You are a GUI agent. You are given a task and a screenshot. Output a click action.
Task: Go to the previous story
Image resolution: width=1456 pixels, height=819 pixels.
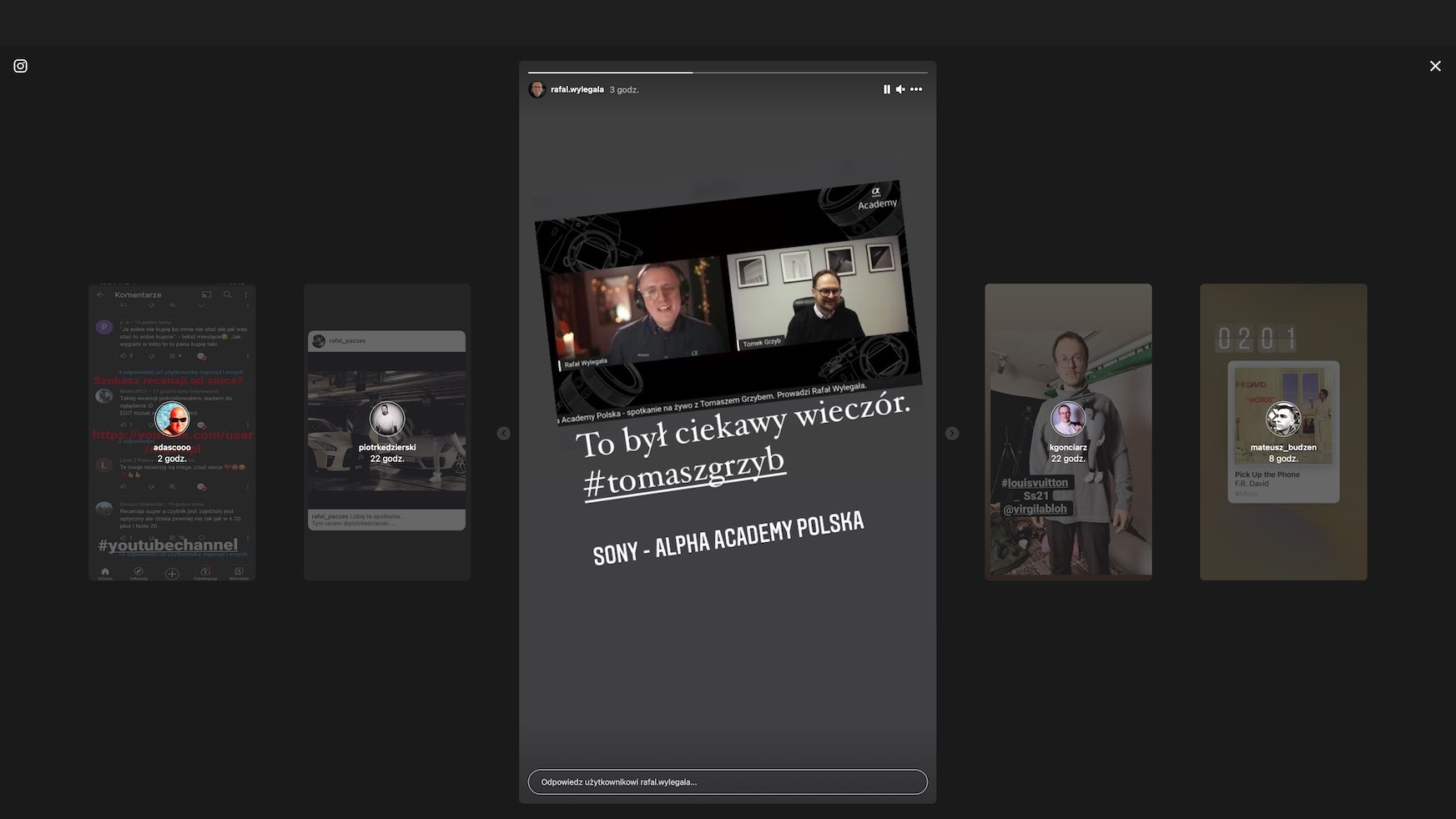click(503, 433)
